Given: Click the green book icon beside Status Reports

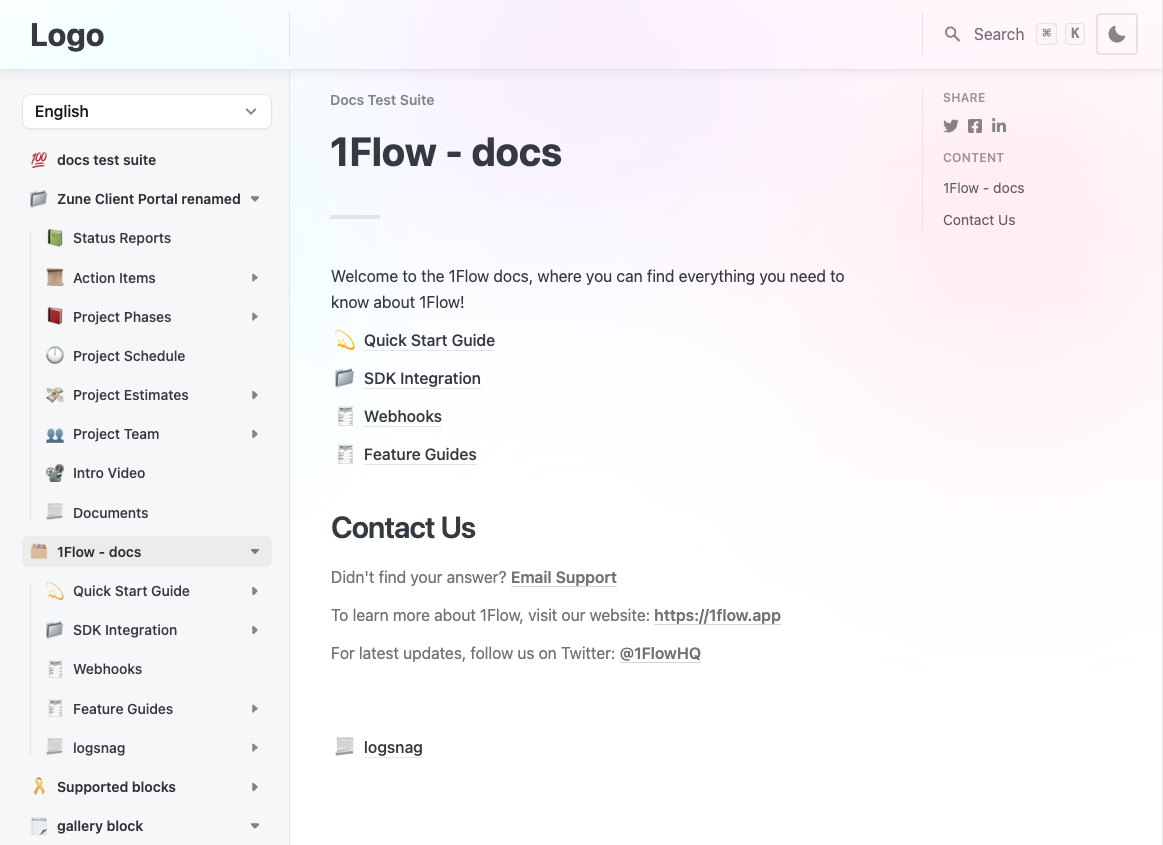Looking at the screenshot, I should coord(55,238).
